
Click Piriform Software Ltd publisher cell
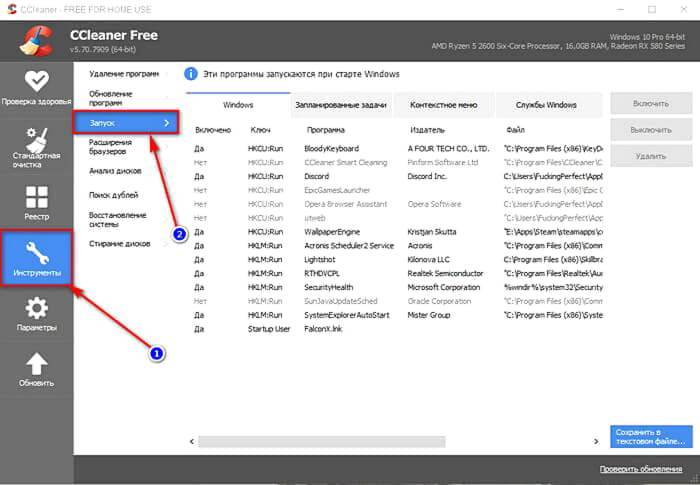[443, 163]
